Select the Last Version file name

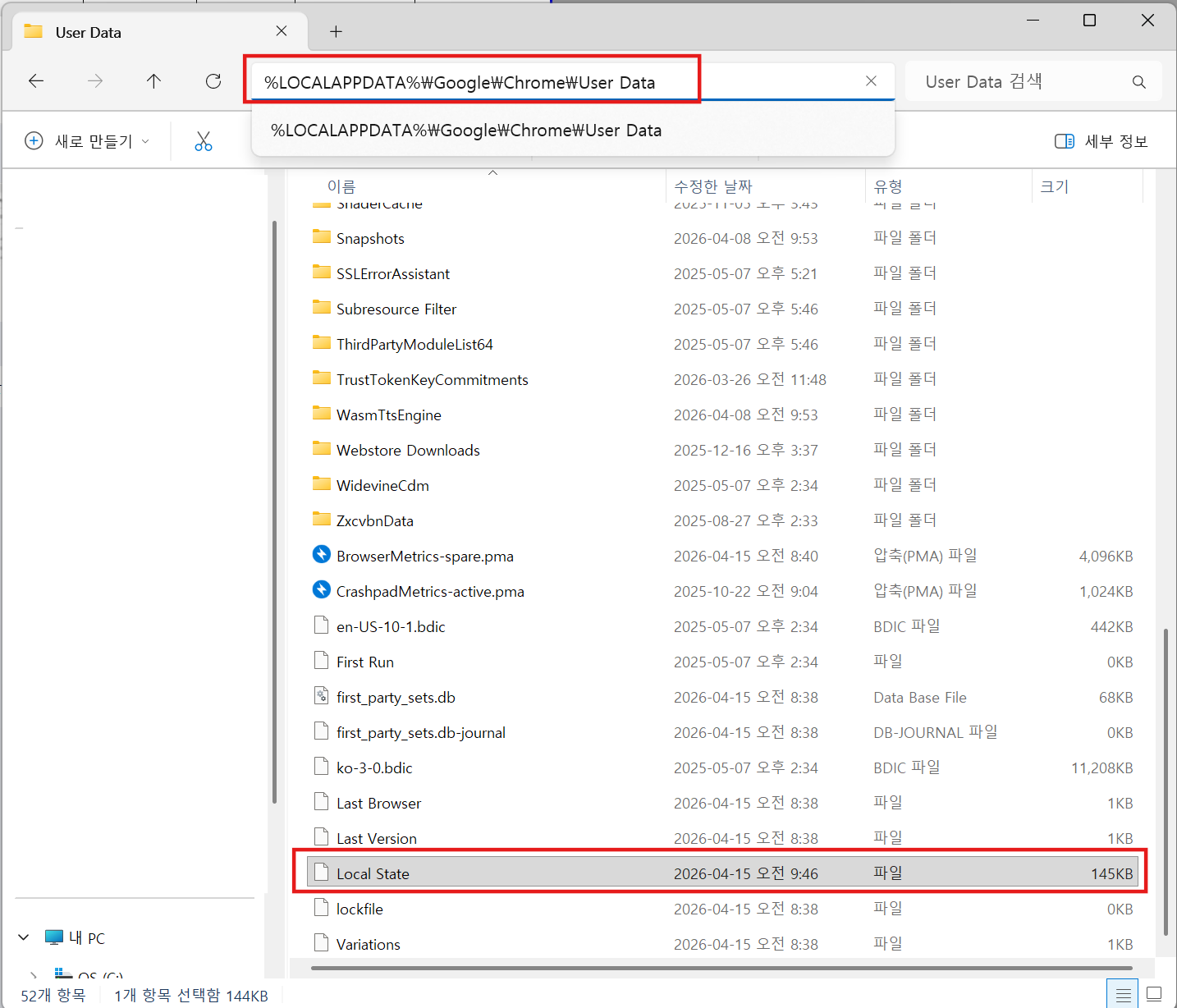(377, 838)
